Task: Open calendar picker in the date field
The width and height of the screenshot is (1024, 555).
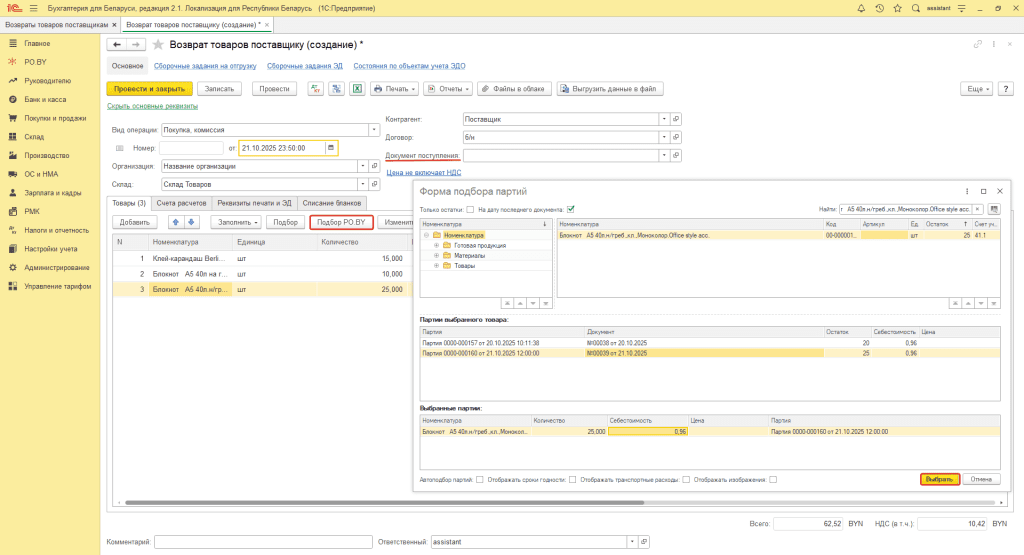Action: click(x=331, y=148)
